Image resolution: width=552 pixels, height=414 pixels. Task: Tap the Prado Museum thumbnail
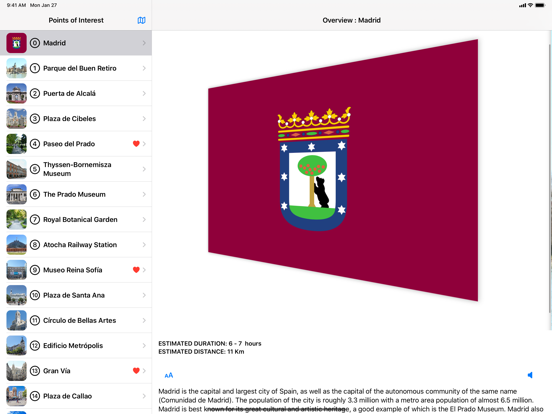click(x=16, y=194)
